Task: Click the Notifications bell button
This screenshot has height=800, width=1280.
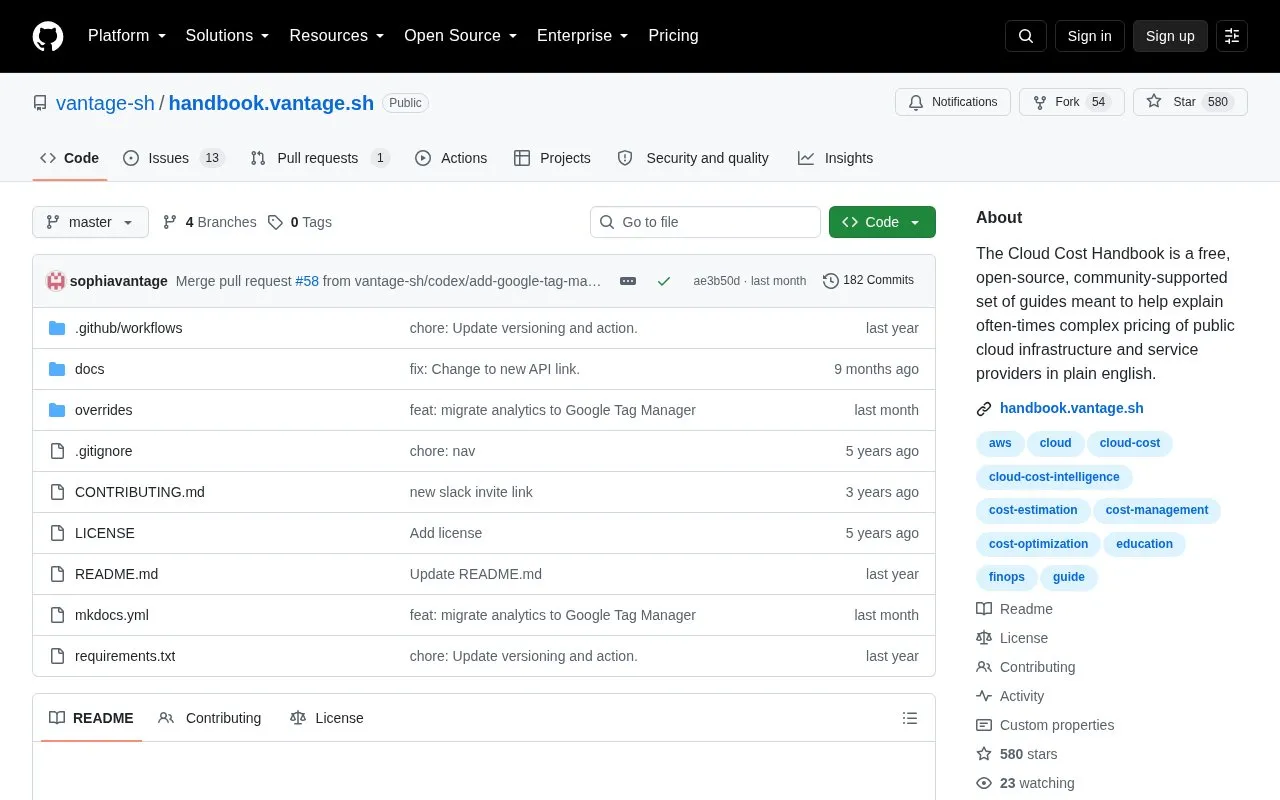Action: tap(953, 102)
